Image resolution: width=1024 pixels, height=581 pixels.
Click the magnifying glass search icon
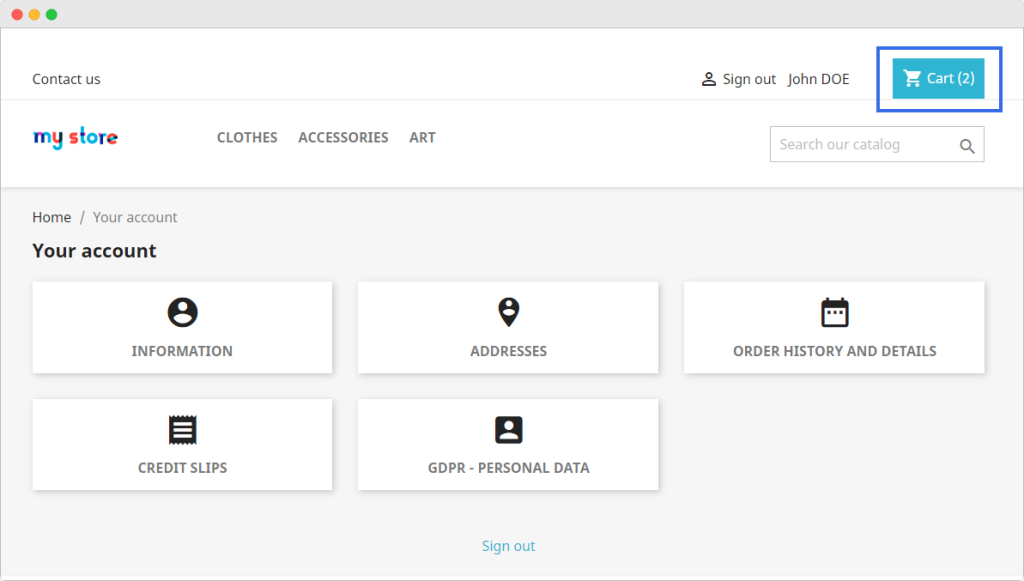[967, 146]
